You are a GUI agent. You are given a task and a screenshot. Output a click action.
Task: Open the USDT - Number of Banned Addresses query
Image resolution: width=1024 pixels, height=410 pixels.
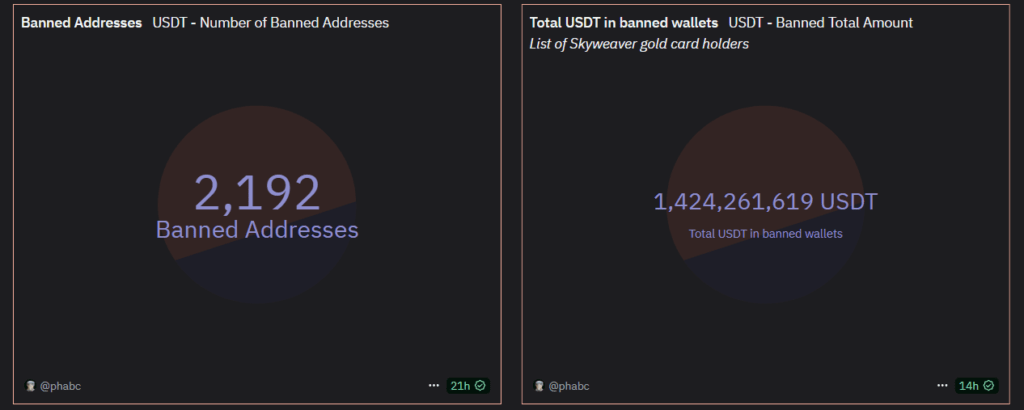click(x=270, y=23)
